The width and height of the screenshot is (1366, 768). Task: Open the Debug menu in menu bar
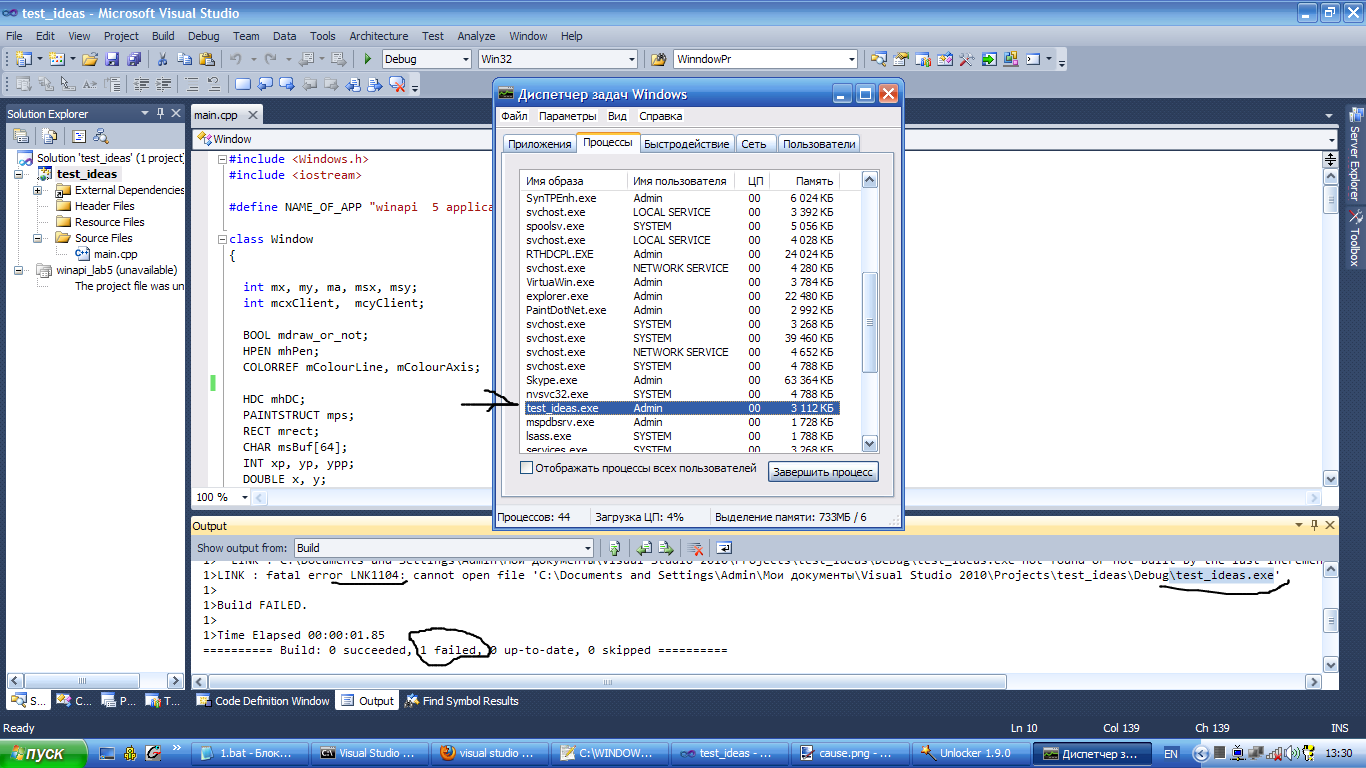203,36
